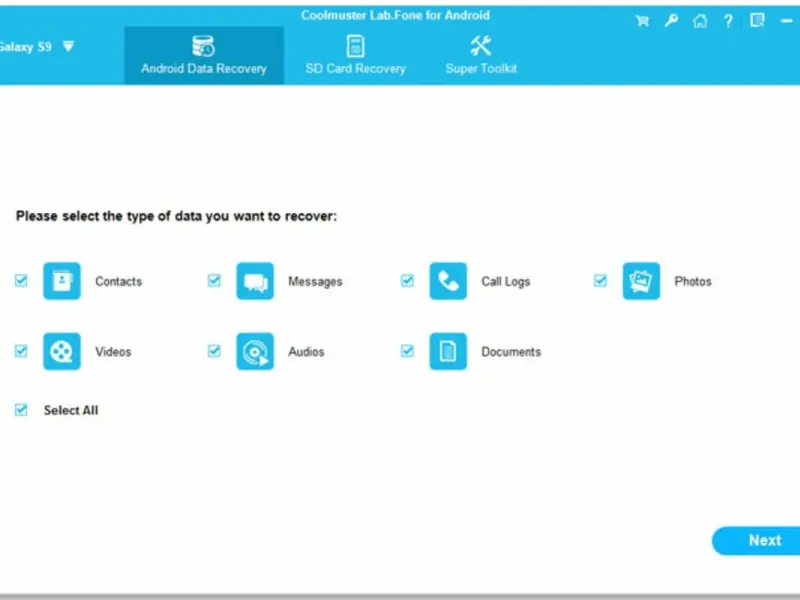Uncheck the Call Logs checkbox
The height and width of the screenshot is (600, 800).
407,281
